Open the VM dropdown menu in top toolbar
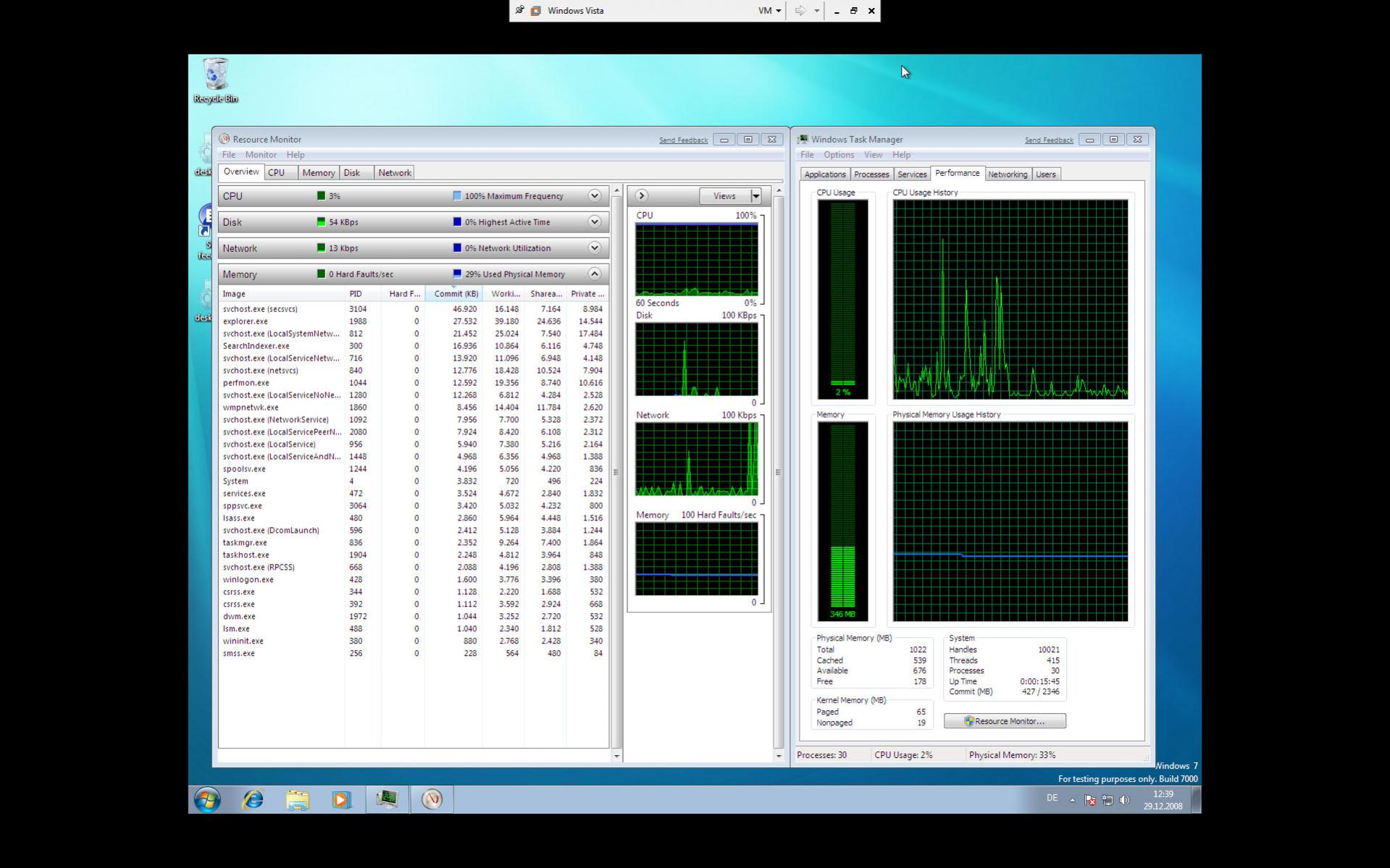 (x=769, y=11)
